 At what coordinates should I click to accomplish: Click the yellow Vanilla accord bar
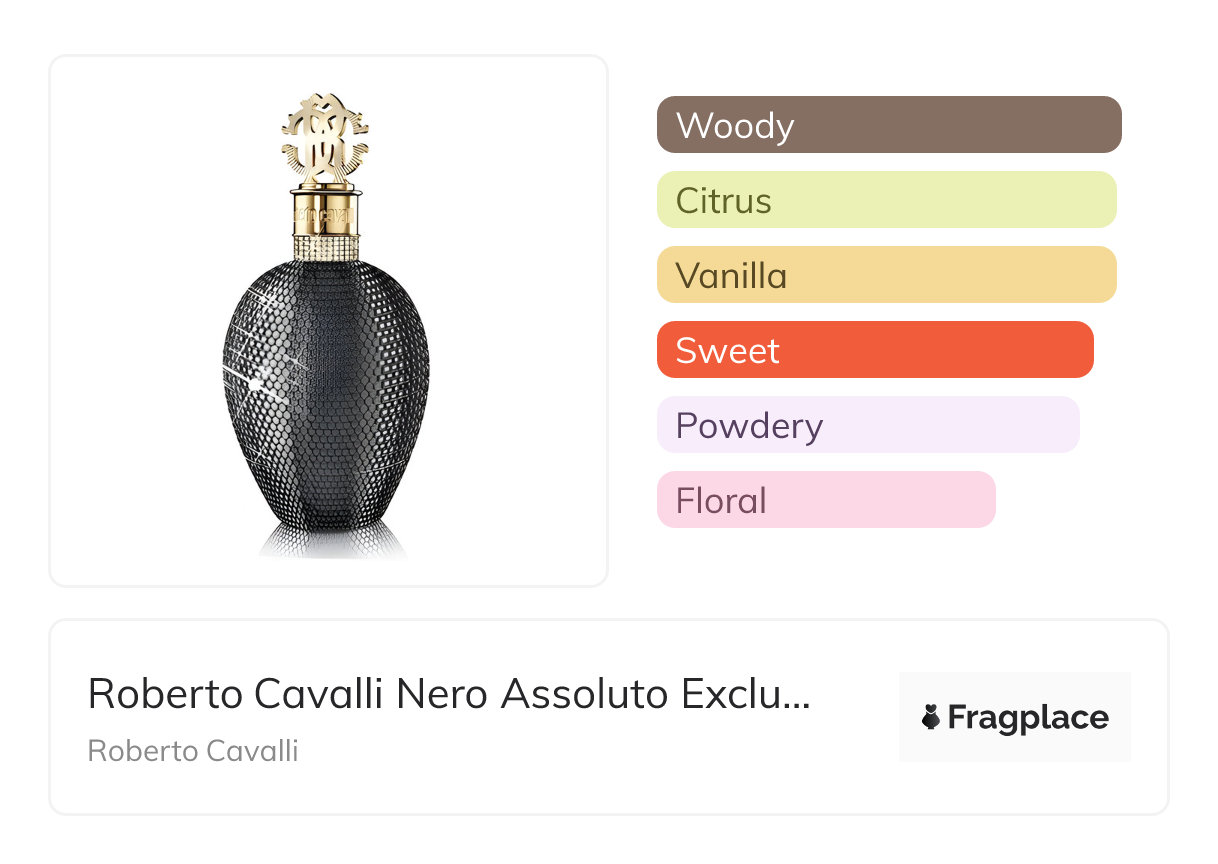[886, 275]
